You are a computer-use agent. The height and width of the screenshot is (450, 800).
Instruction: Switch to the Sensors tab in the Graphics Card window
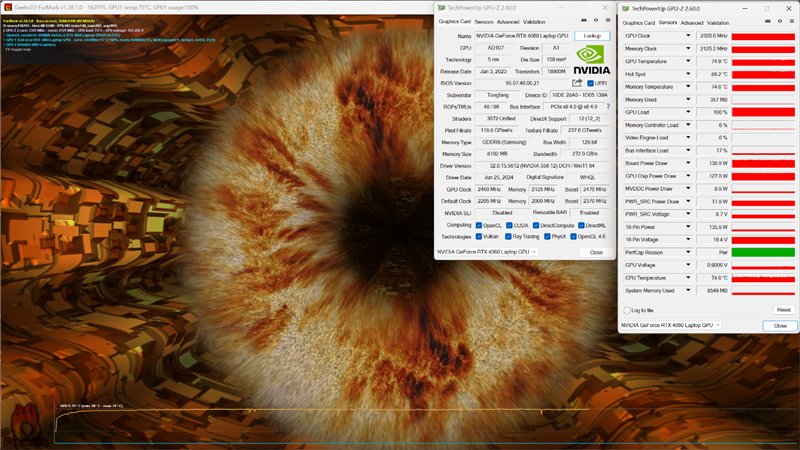point(484,22)
